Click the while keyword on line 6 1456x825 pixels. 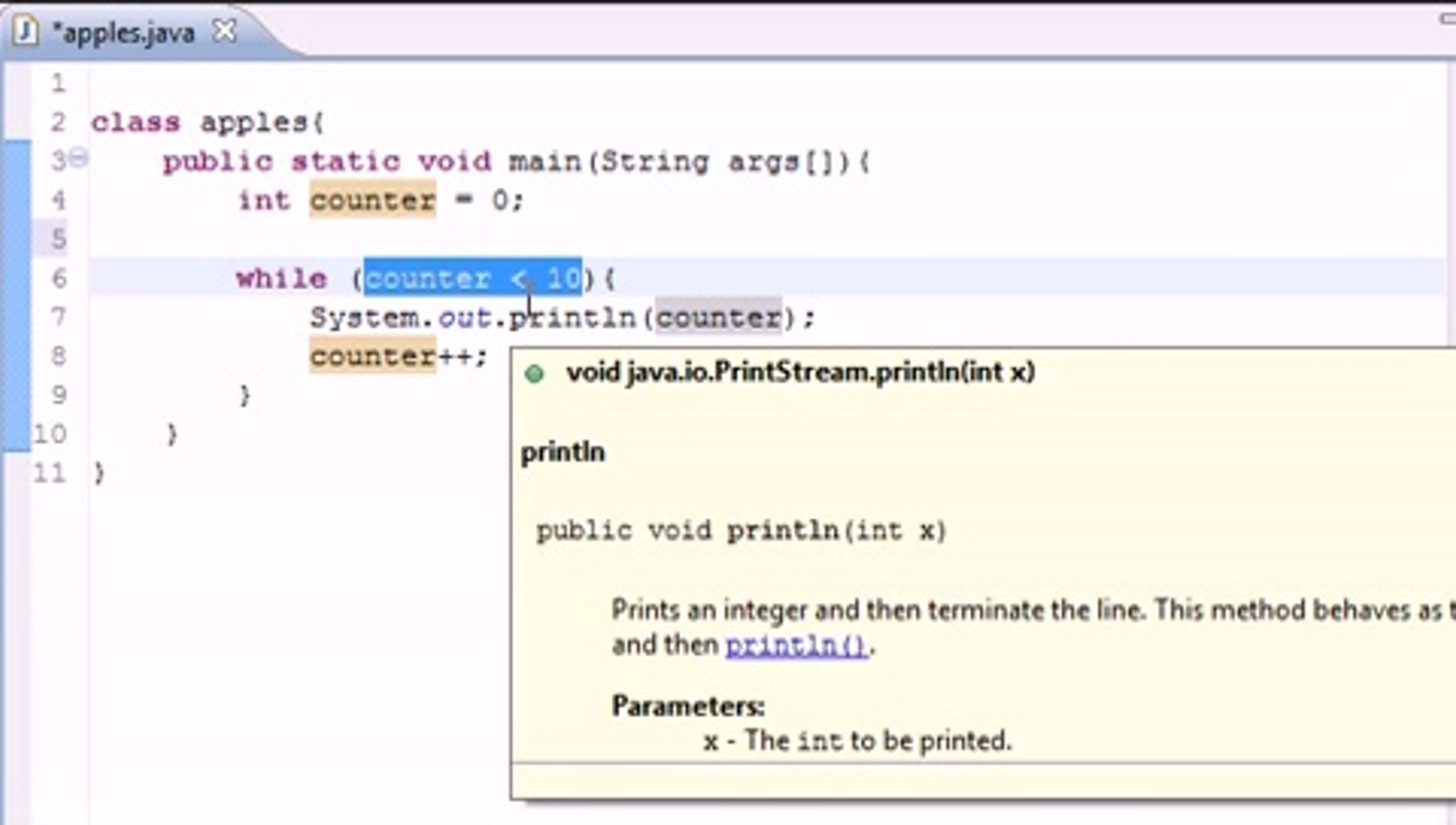tap(281, 278)
